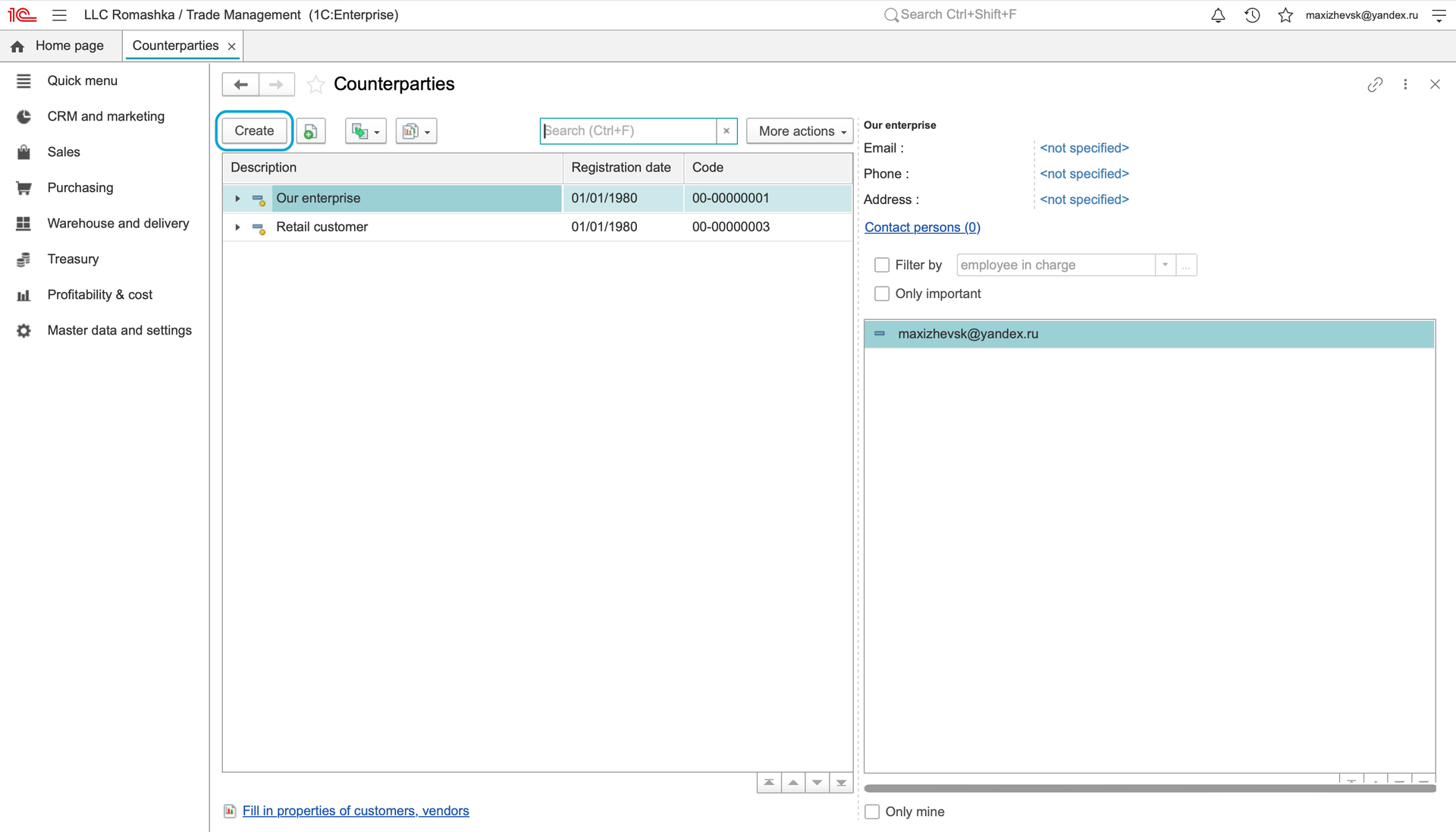Image resolution: width=1456 pixels, height=832 pixels.
Task: Sort by Registration date column header
Action: pos(621,168)
